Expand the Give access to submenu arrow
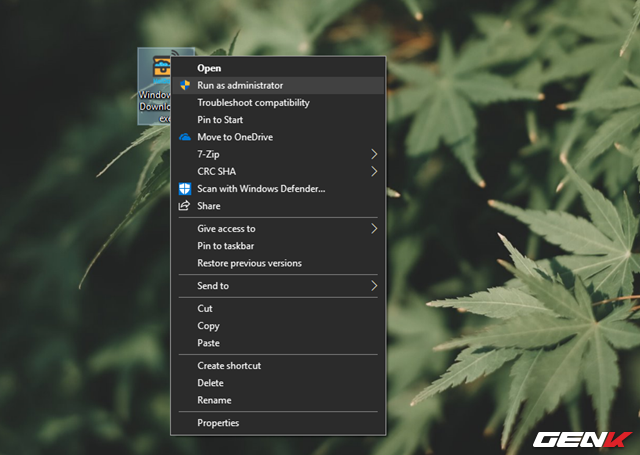Viewport: 640px width, 455px height. pyautogui.click(x=374, y=229)
